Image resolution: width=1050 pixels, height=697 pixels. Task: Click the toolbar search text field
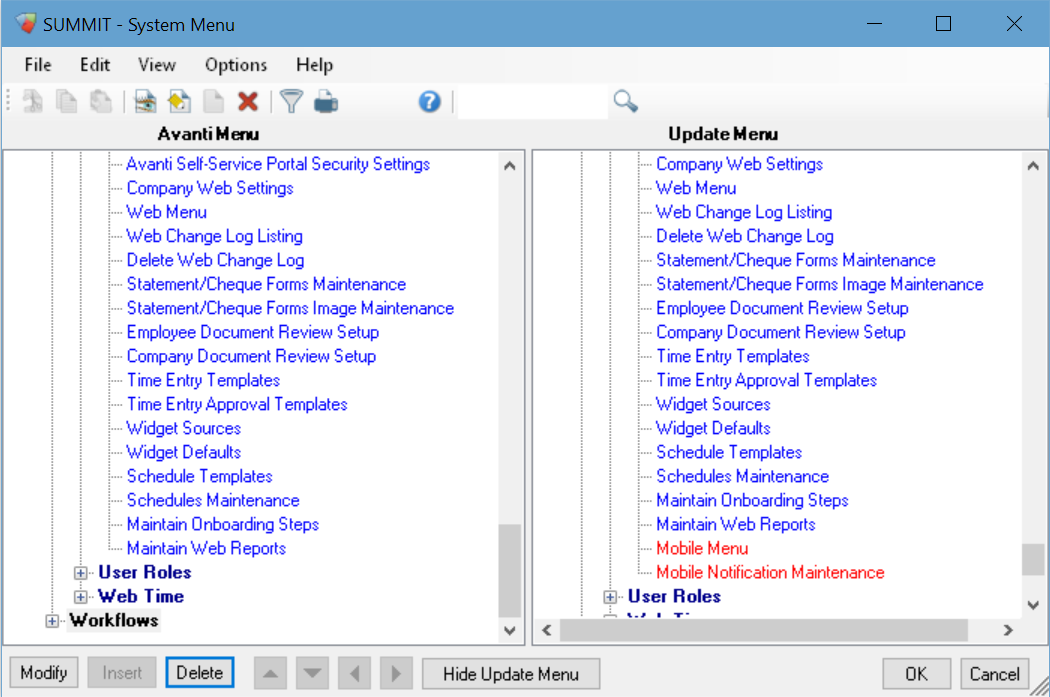(533, 102)
